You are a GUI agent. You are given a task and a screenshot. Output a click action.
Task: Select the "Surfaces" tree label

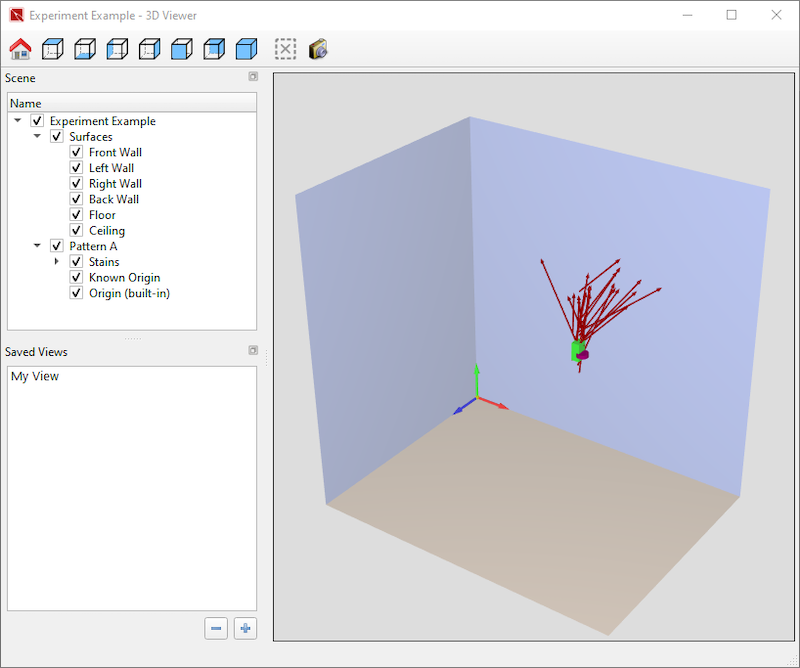click(91, 137)
